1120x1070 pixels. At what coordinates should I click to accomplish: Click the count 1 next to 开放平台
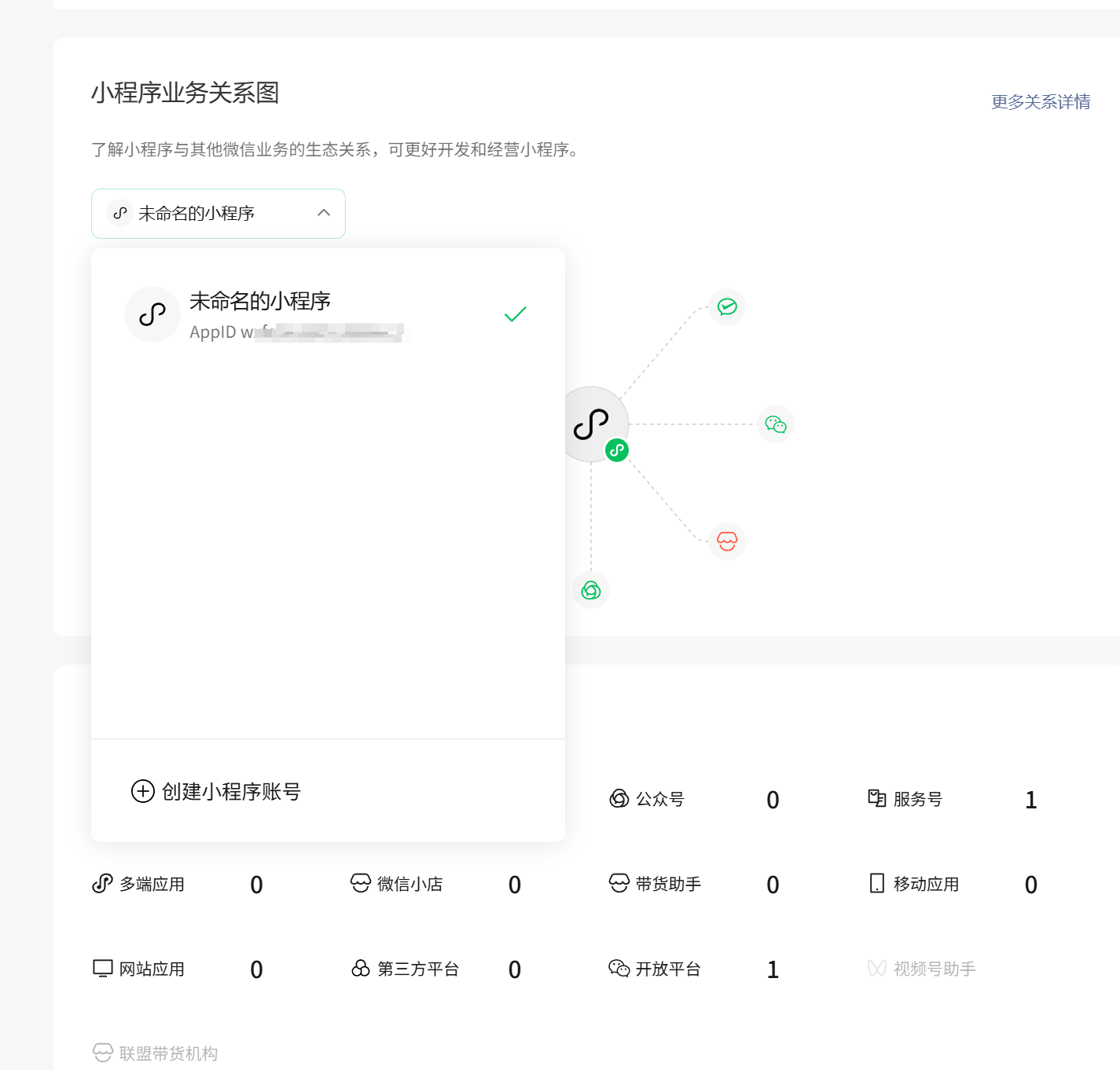[773, 969]
